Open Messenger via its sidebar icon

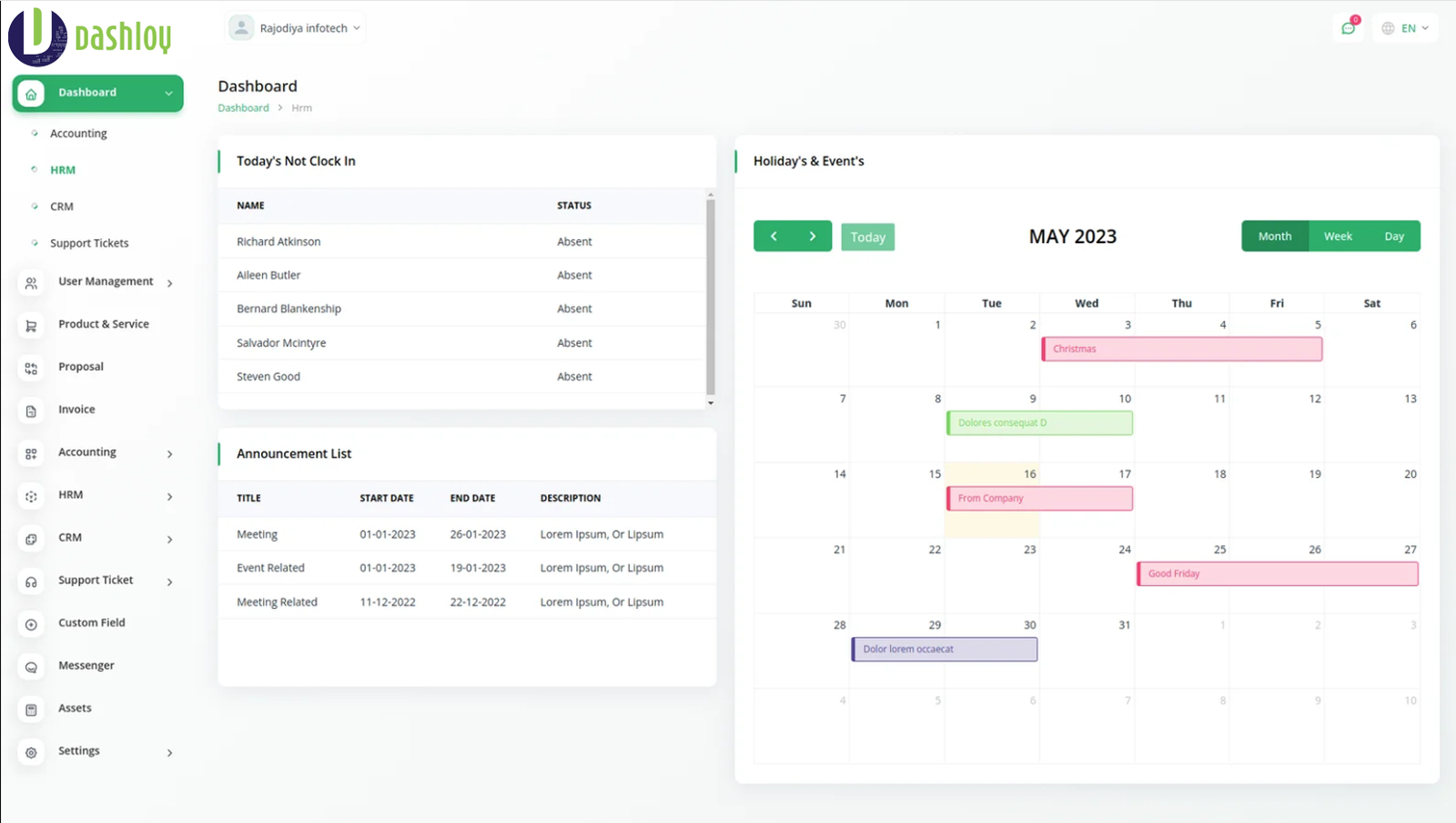tap(31, 667)
